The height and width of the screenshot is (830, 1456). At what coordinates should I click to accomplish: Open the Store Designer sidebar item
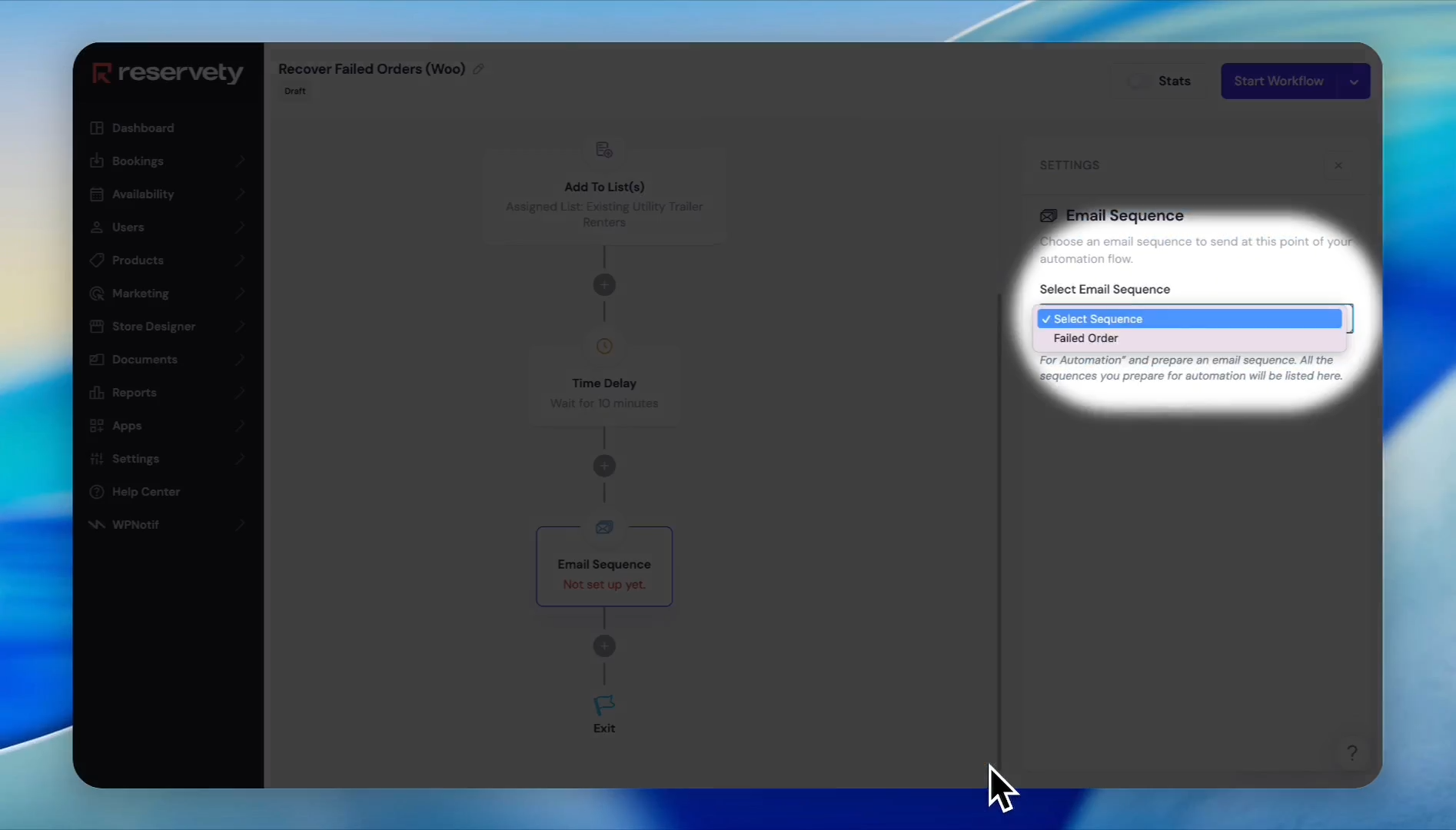point(154,326)
